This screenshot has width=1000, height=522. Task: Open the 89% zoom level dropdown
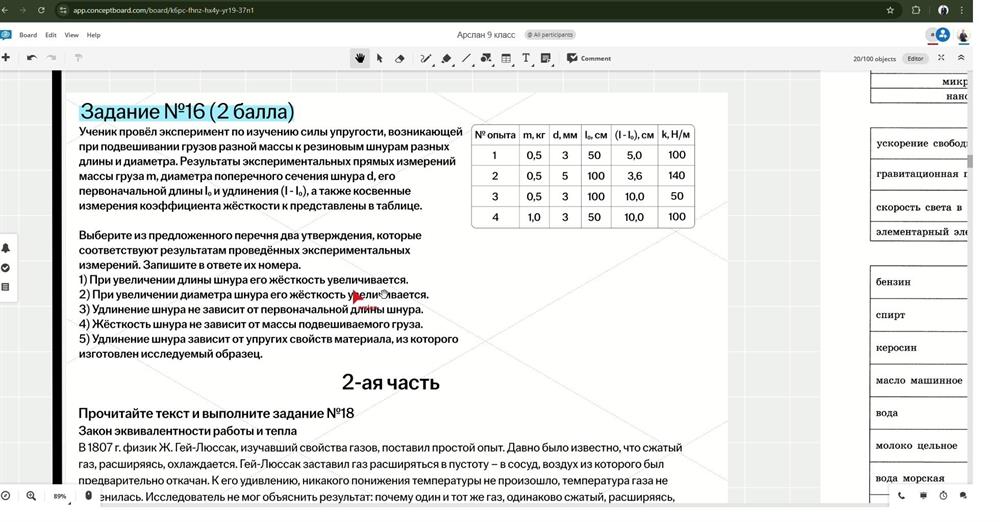pos(60,496)
